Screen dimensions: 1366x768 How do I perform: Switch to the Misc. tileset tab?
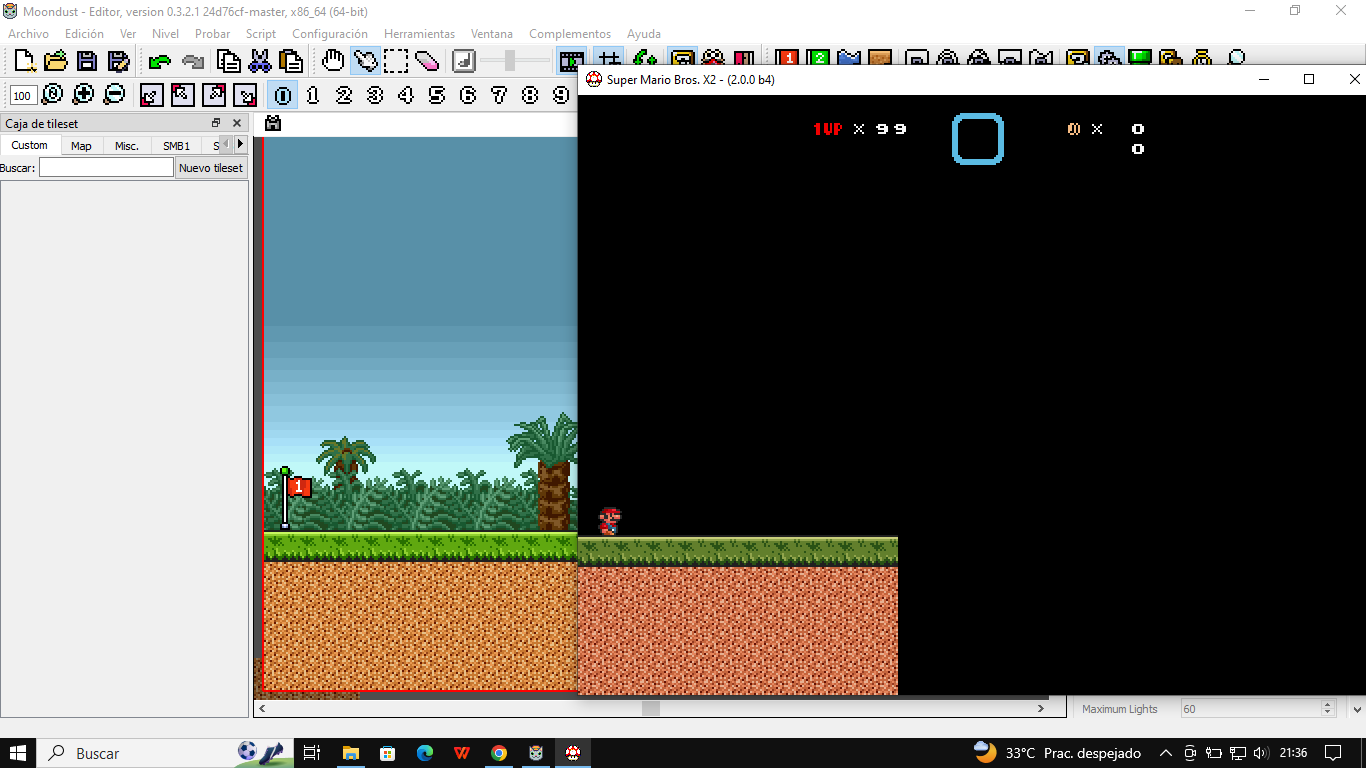(x=127, y=146)
